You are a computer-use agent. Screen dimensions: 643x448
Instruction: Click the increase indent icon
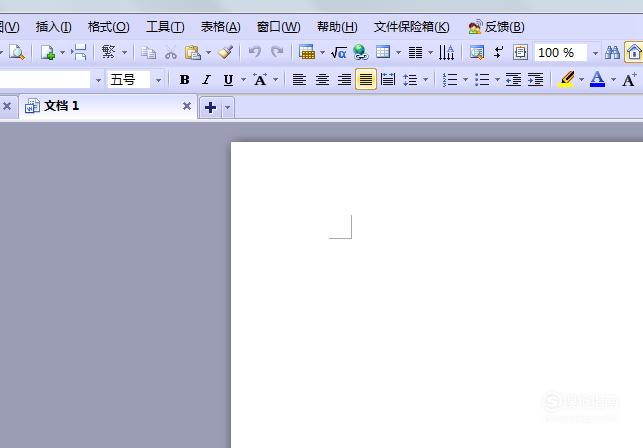[x=535, y=79]
